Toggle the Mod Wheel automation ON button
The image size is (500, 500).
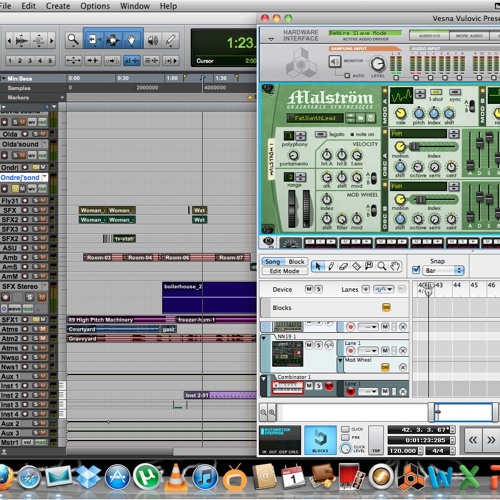tap(385, 367)
